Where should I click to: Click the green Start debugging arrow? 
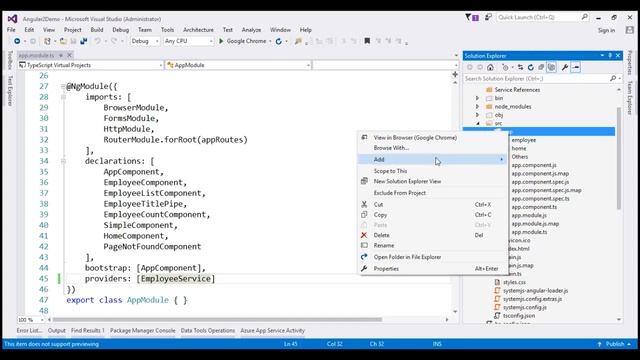(221, 41)
